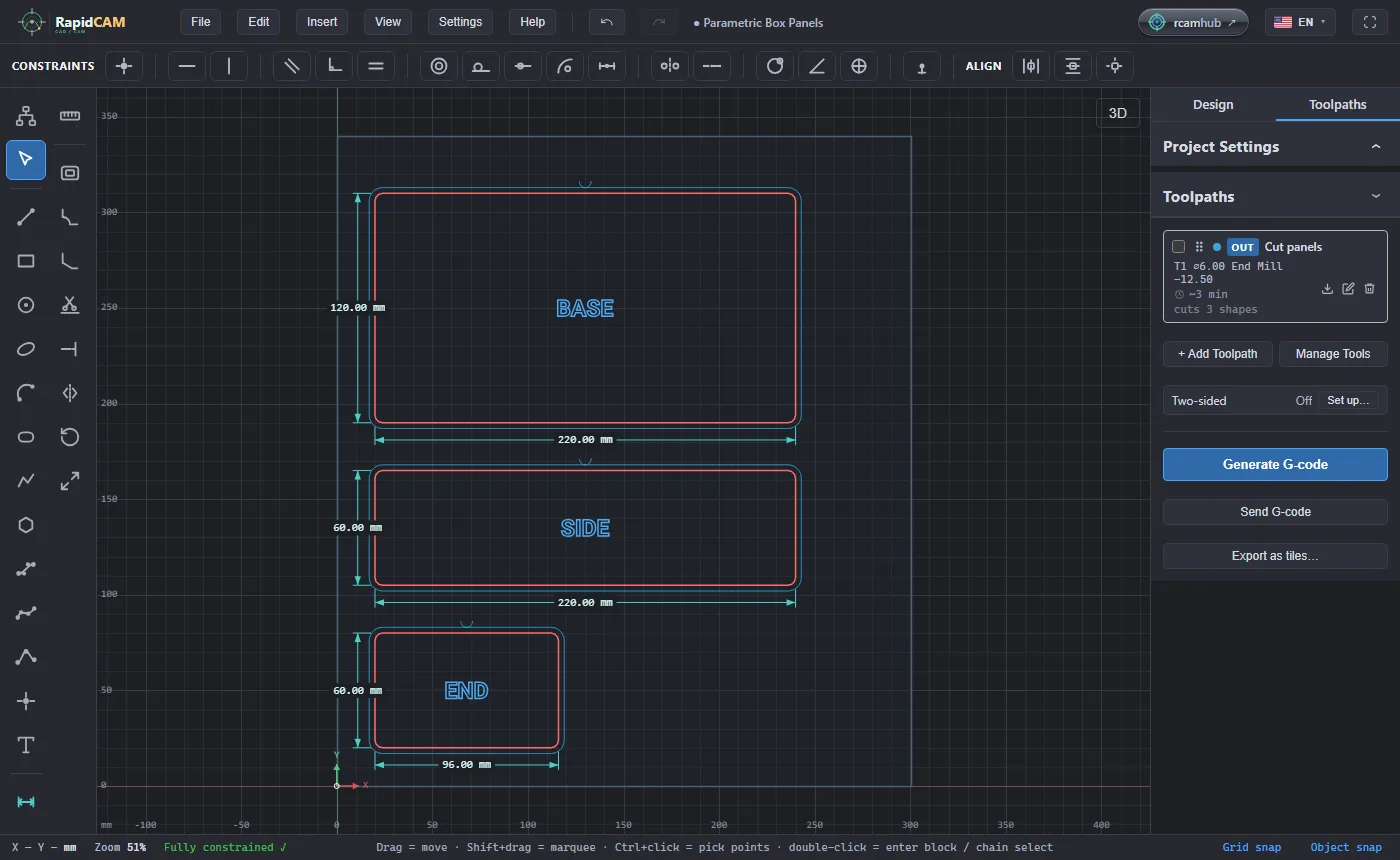Click the Generate G-code button

1275,465
